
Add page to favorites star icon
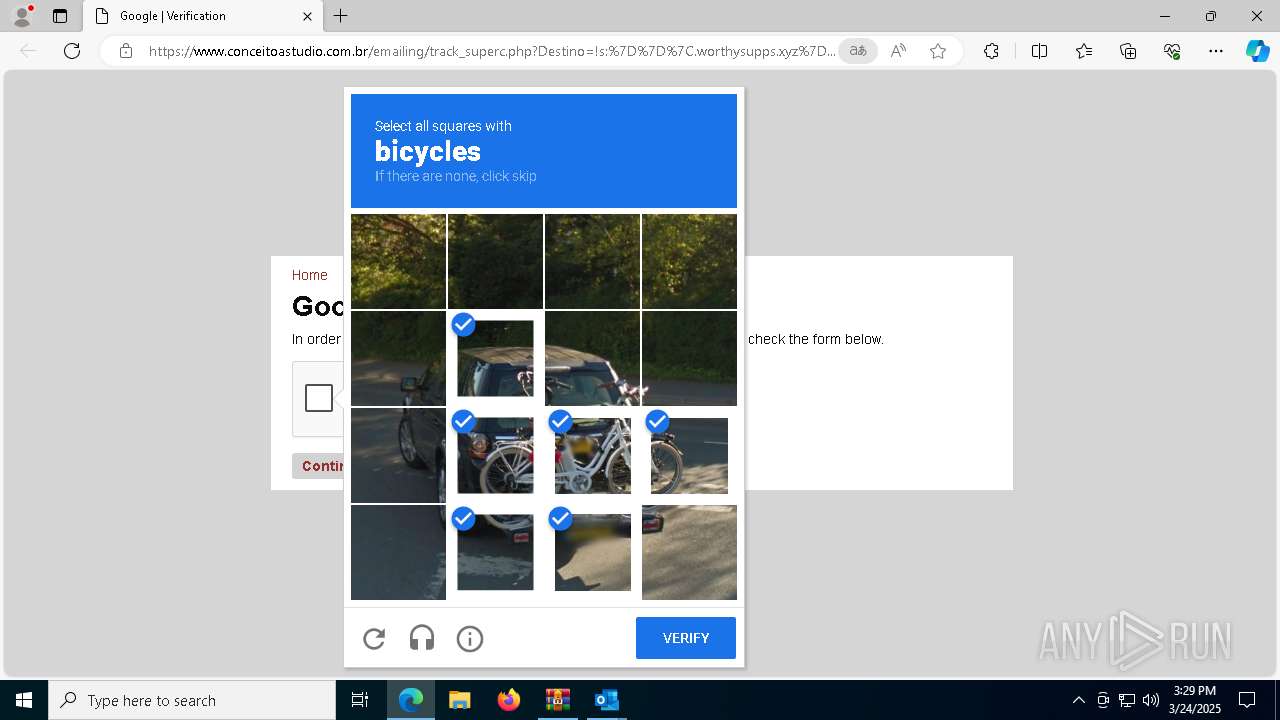pyautogui.click(x=938, y=51)
